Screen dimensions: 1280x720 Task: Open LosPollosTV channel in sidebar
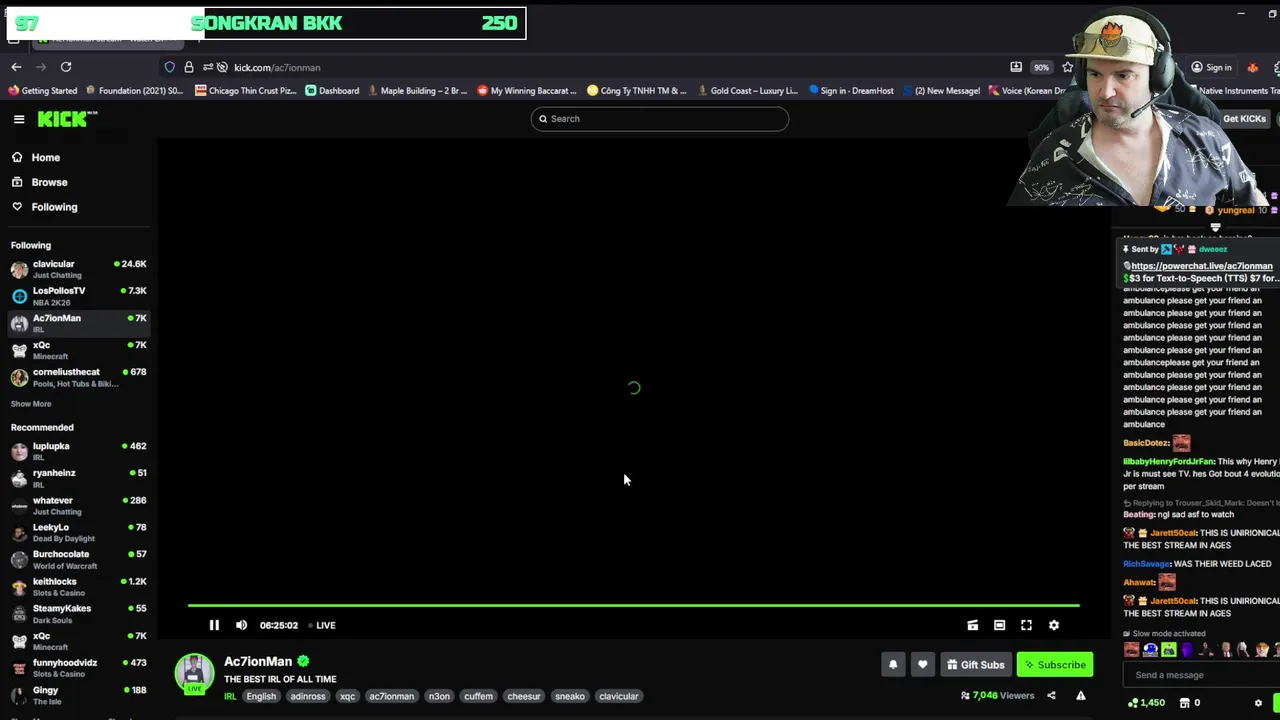79,296
